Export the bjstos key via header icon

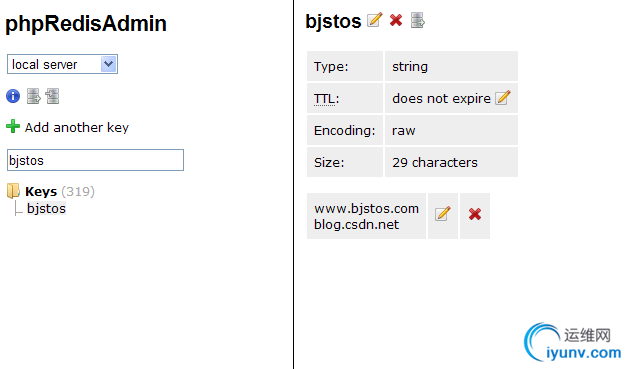point(417,20)
